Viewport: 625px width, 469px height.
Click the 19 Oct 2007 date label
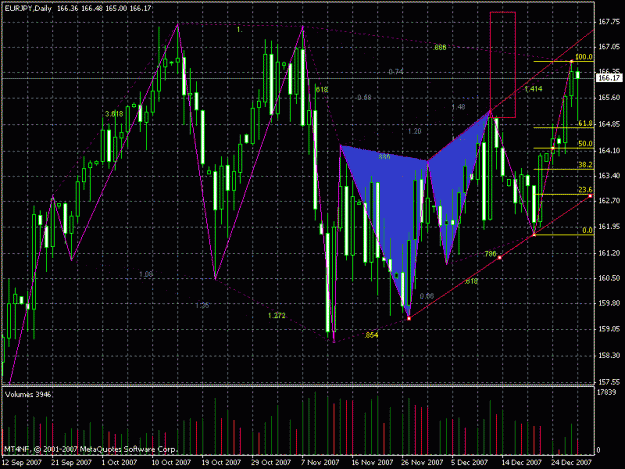[x=222, y=462]
